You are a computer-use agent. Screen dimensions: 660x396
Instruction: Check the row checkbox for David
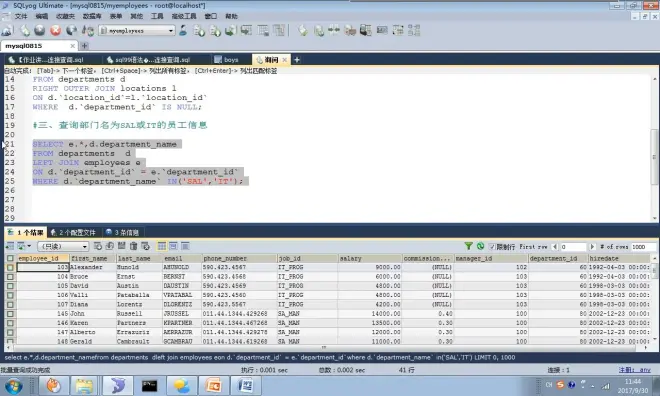pyautogui.click(x=10, y=286)
